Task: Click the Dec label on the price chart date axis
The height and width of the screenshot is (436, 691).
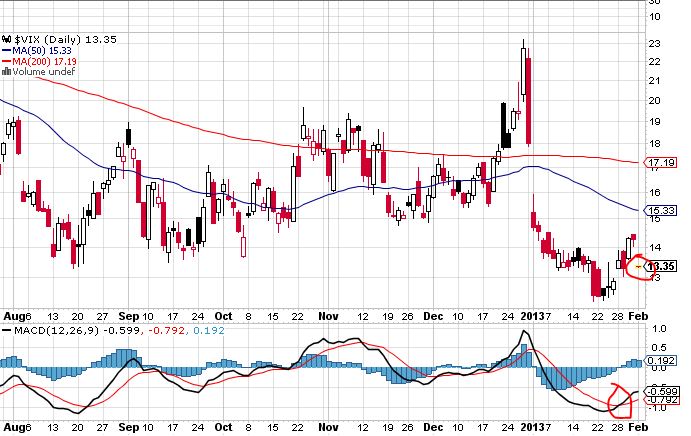Action: click(x=433, y=317)
